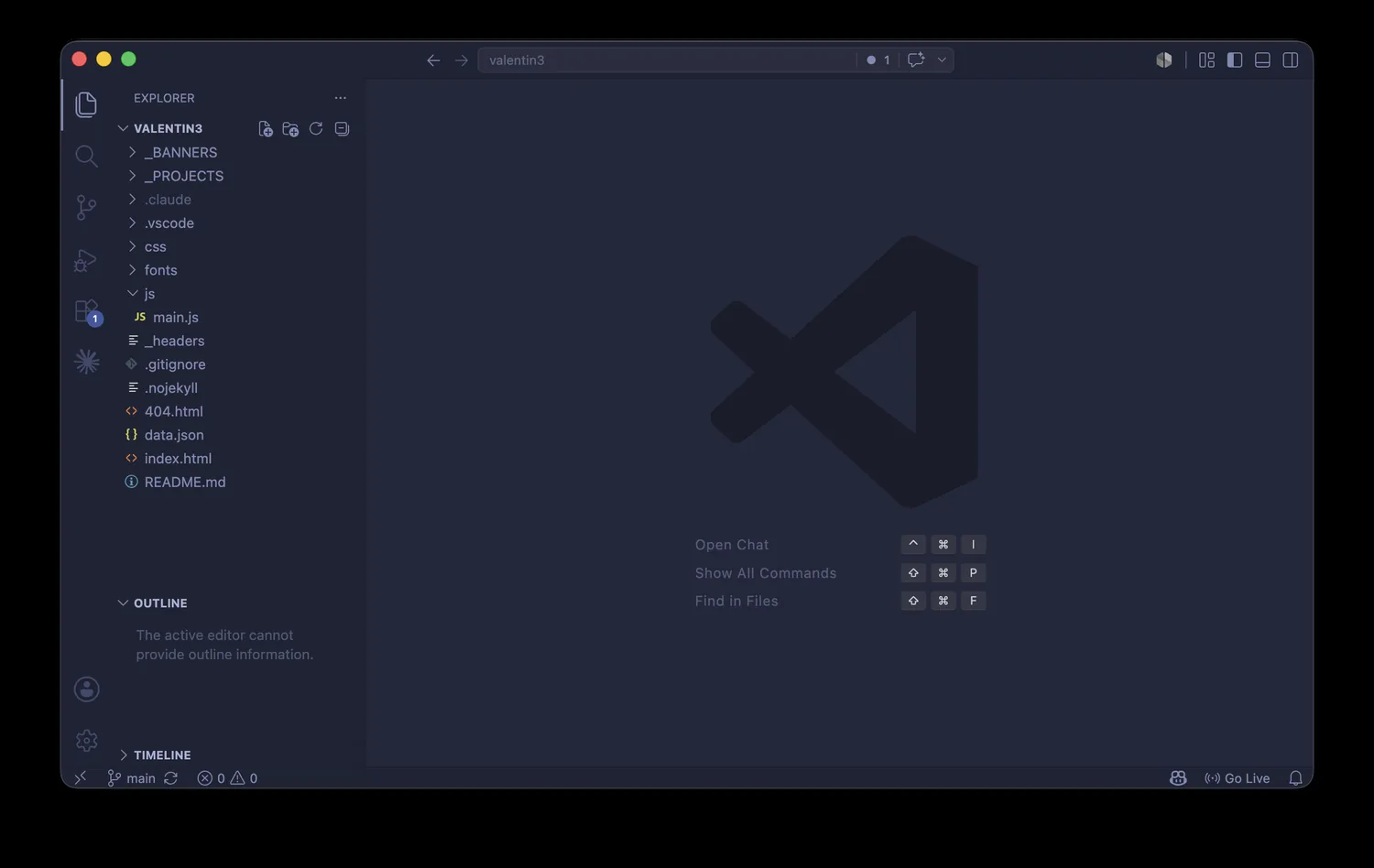Open main.js file
Screen dimensions: 1374x868
[175, 318]
